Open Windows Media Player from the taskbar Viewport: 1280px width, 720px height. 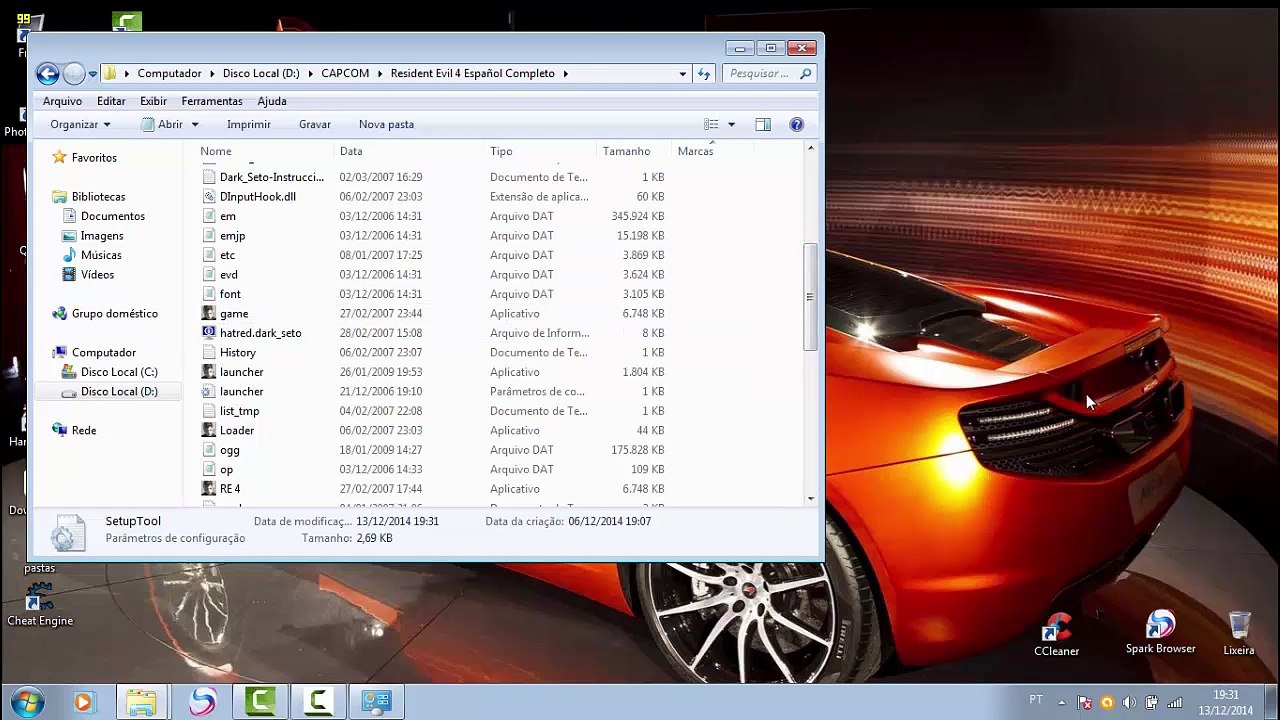(83, 703)
